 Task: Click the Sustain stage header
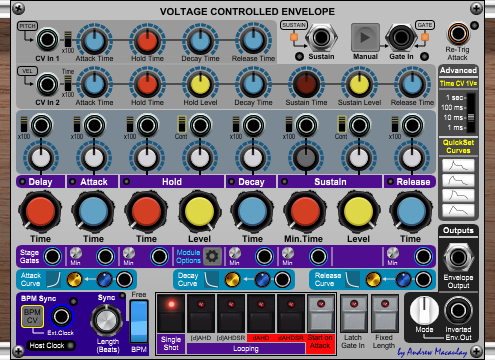coord(330,182)
